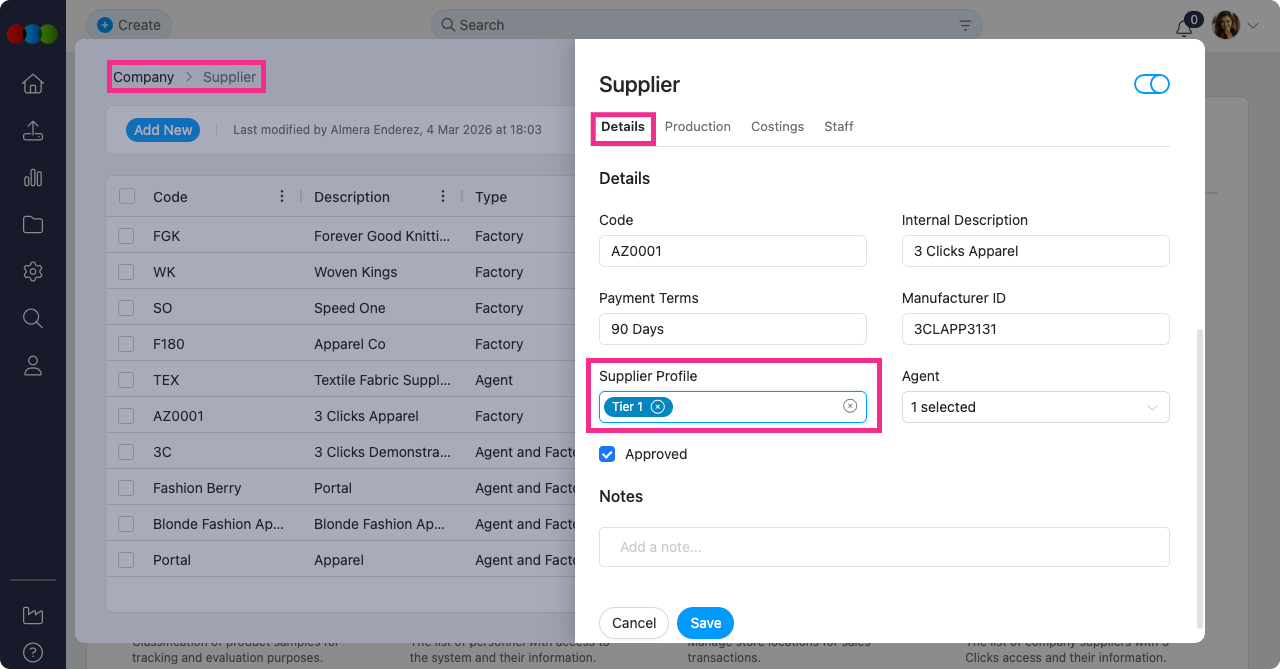Click the search filter icon
The height and width of the screenshot is (669, 1280).
click(965, 25)
